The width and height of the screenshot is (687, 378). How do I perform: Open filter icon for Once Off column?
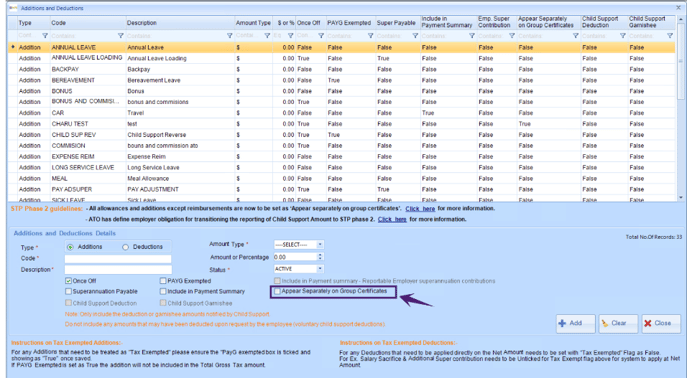[x=321, y=35]
